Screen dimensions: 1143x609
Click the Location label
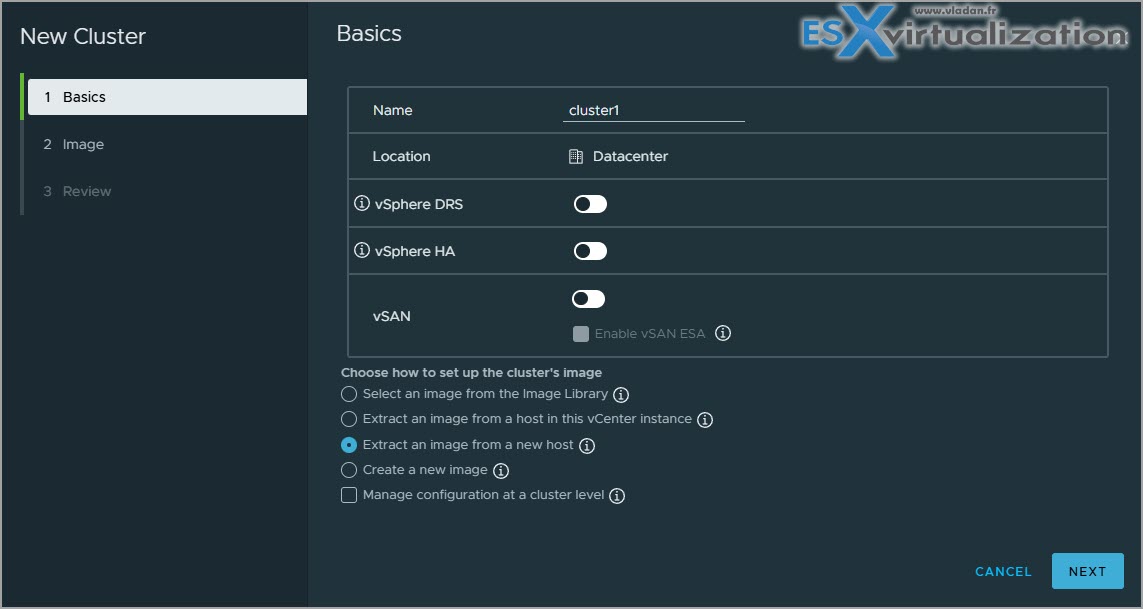tap(401, 156)
